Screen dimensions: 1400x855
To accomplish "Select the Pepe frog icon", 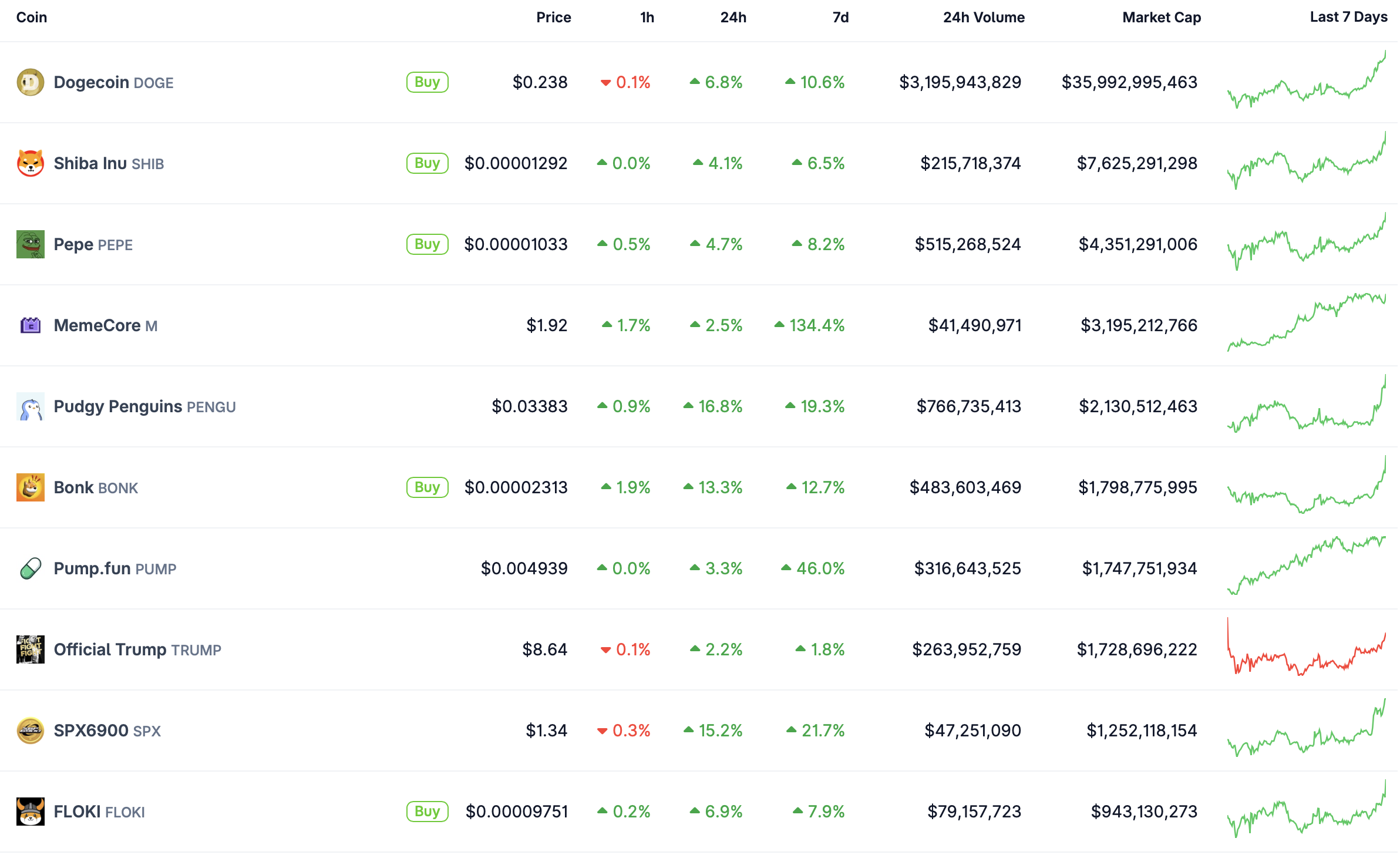I will [31, 244].
